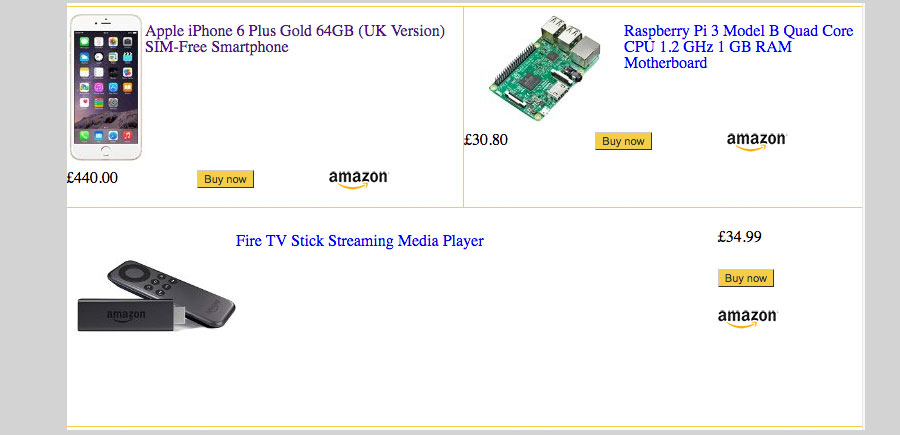This screenshot has height=435, width=900.
Task: Buy the iPhone 6 Plus with Buy now
Action: point(225,179)
